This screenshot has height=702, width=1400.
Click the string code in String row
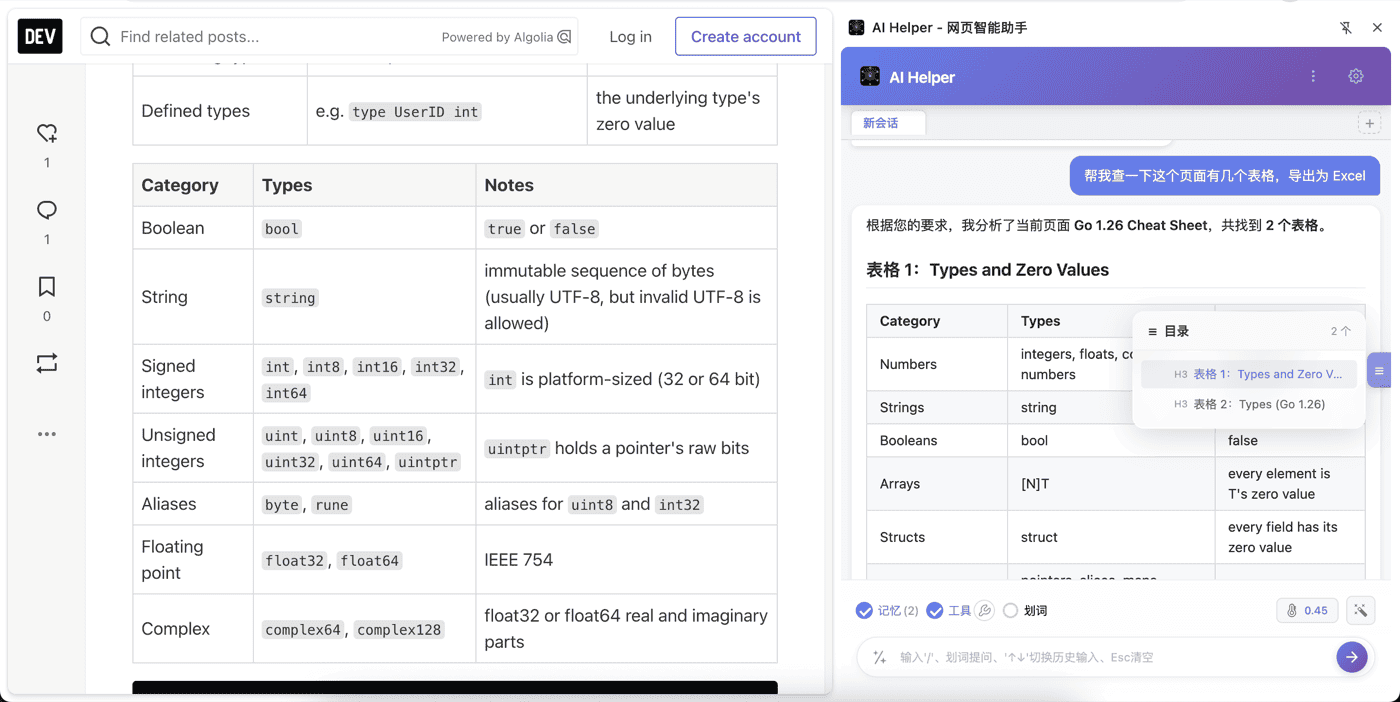(290, 298)
